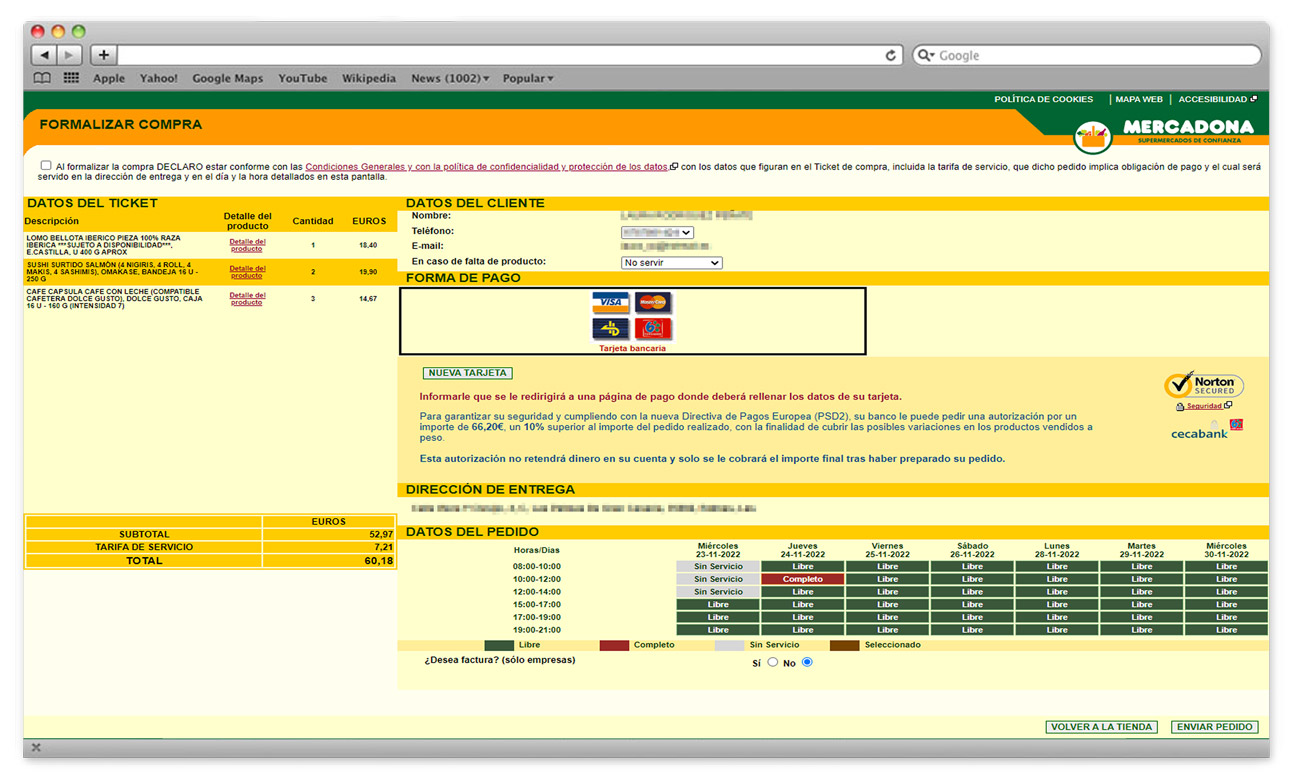Open product detail for Lomo Bellota Ibérico
Viewport: 1296px width, 780px height.
[x=247, y=244]
